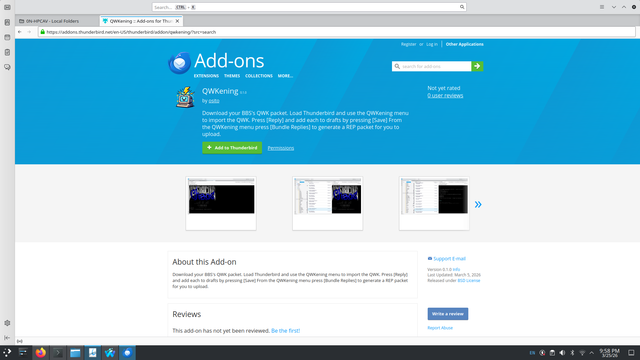The height and width of the screenshot is (360, 640).
Task: Open Konsole terminal from taskbar
Action: coord(58,353)
